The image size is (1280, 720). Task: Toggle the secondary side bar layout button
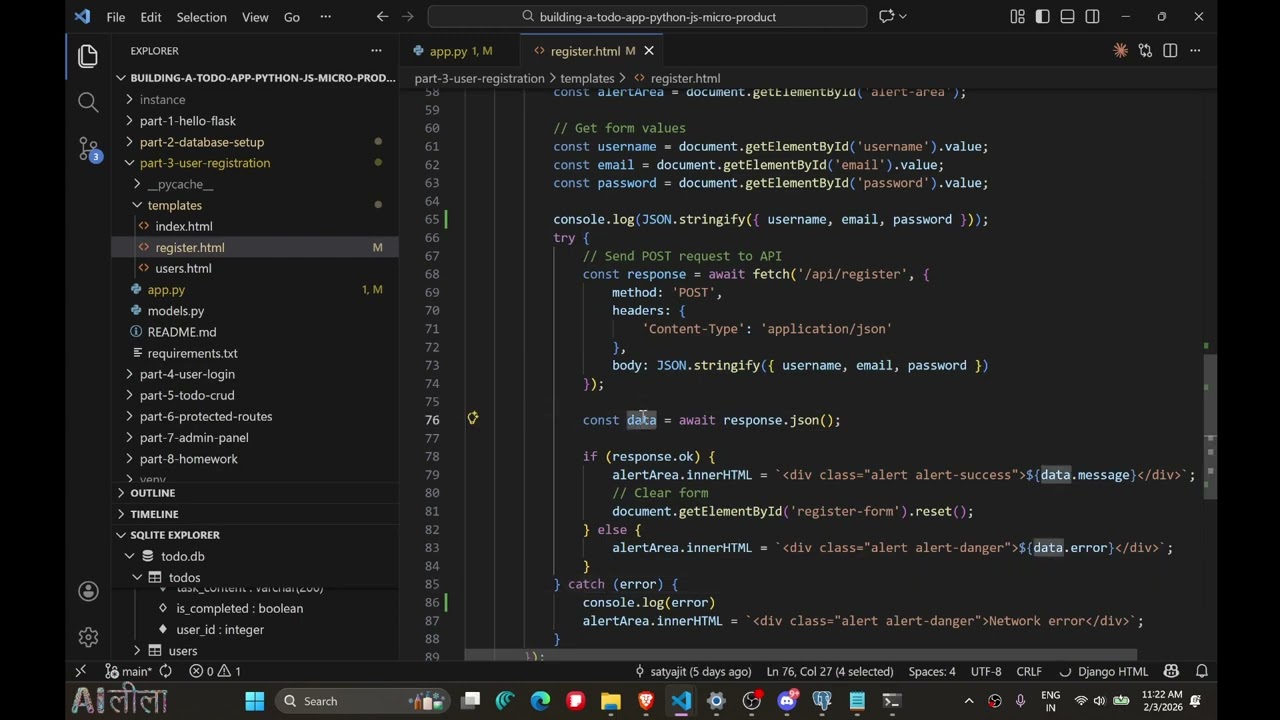[x=1092, y=17]
